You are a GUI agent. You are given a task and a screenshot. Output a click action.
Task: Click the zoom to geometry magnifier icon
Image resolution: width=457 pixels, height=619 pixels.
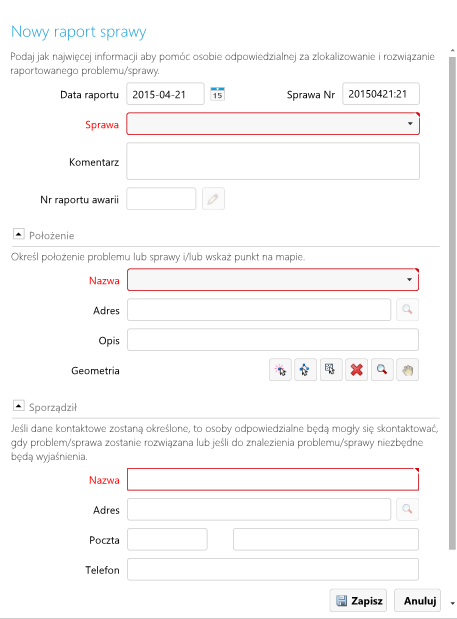coord(382,370)
